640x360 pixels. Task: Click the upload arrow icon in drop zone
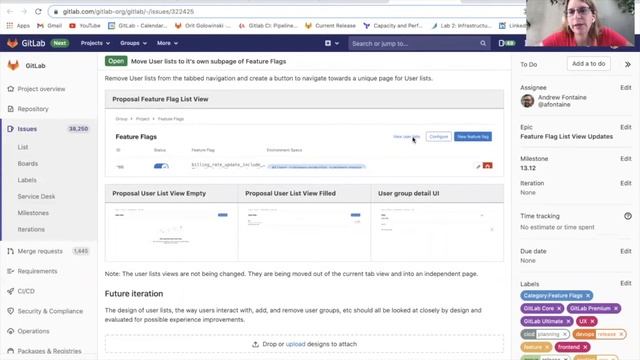256,344
